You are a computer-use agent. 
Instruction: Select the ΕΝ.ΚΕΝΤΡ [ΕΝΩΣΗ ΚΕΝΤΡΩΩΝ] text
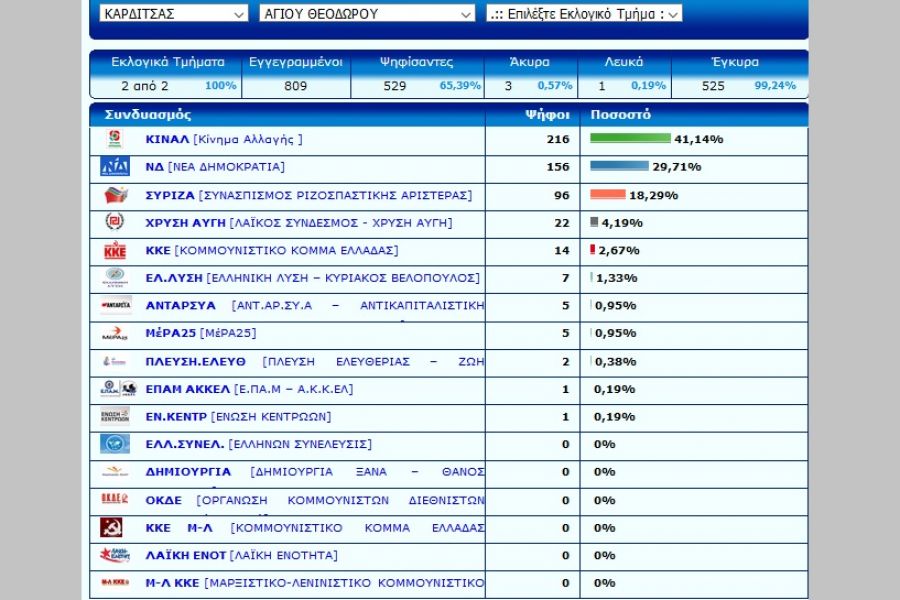tap(238, 417)
